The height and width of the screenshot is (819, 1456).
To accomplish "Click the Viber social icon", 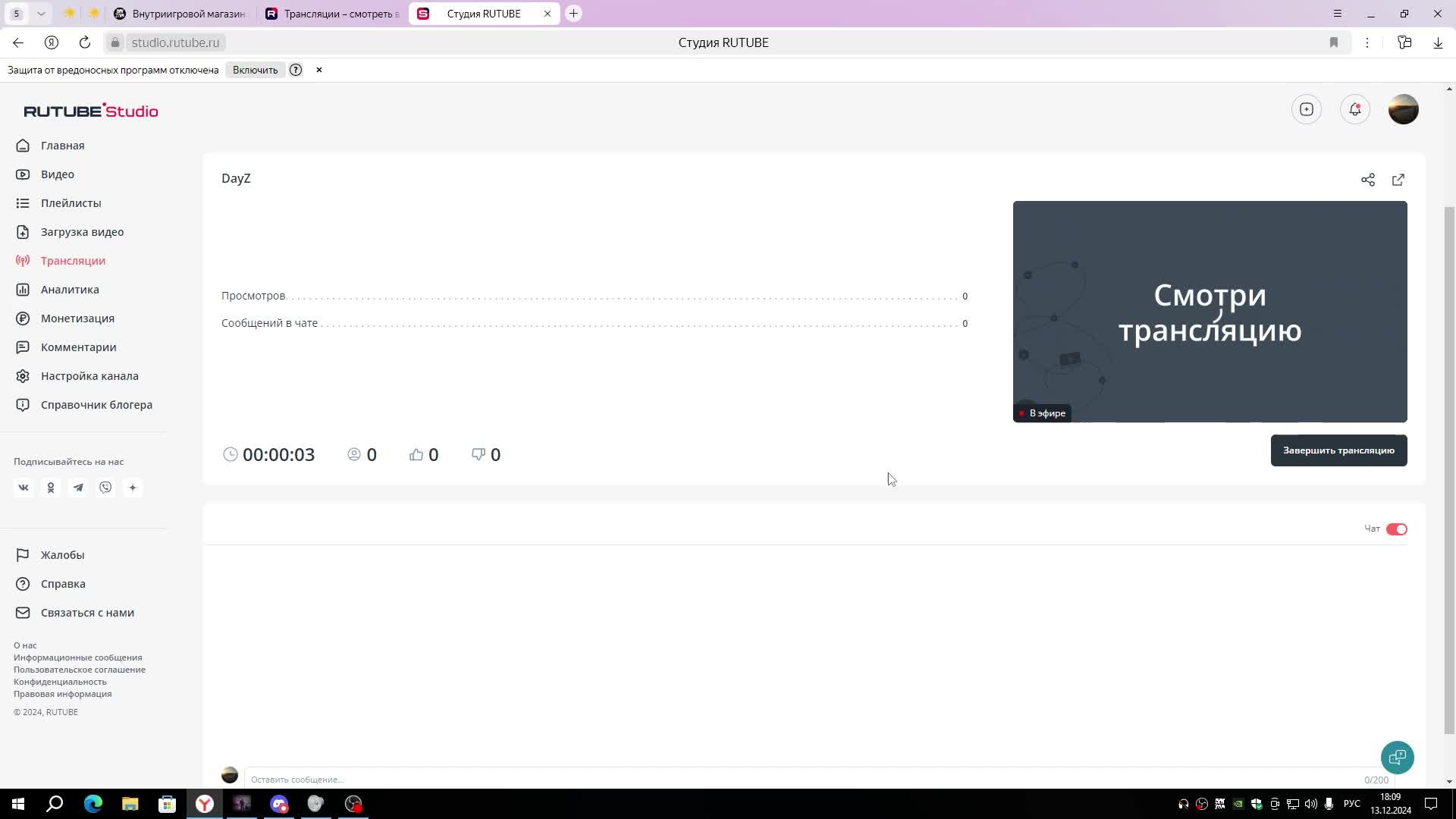I will tap(105, 488).
